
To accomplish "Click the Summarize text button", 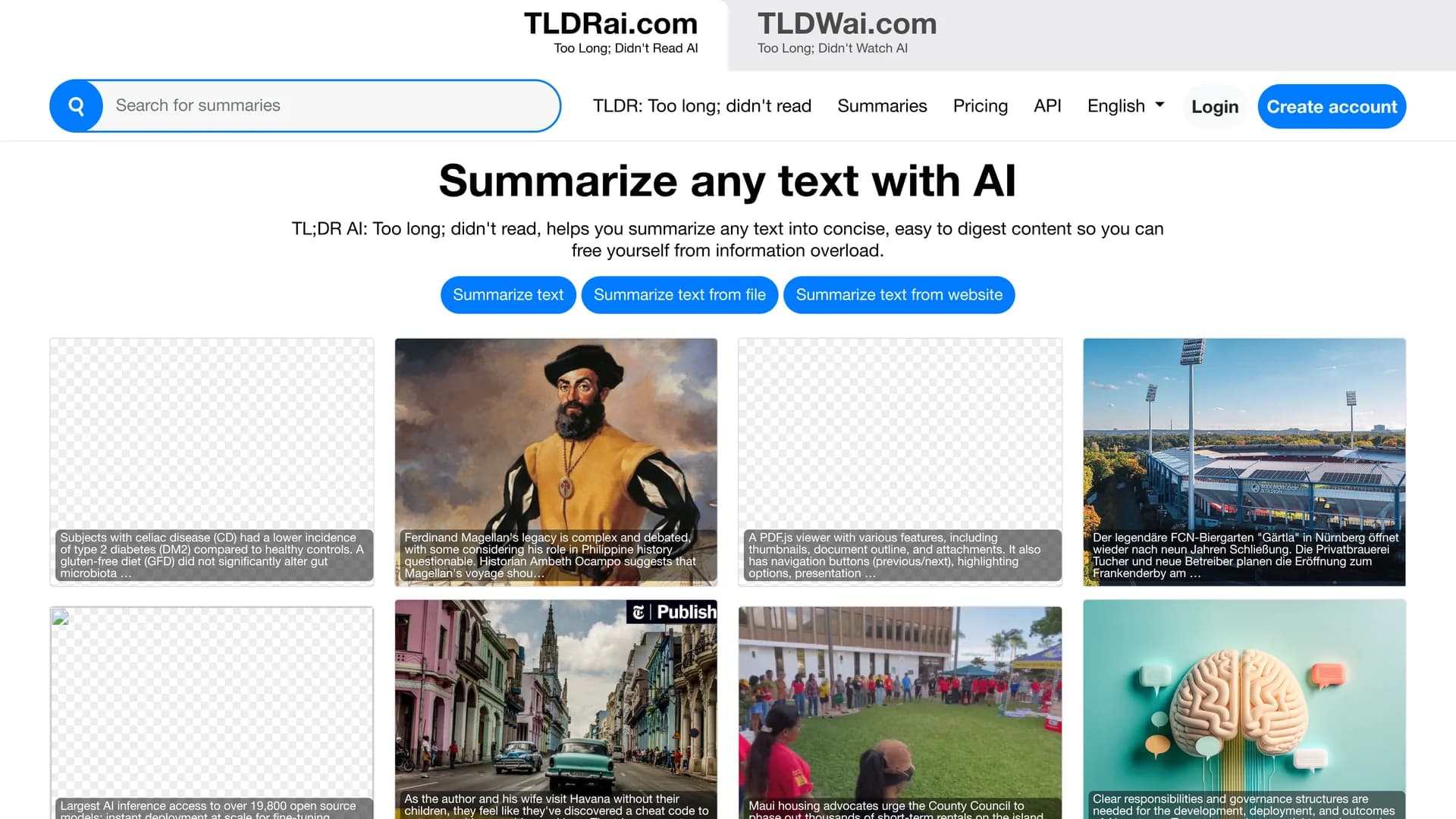I will (508, 295).
